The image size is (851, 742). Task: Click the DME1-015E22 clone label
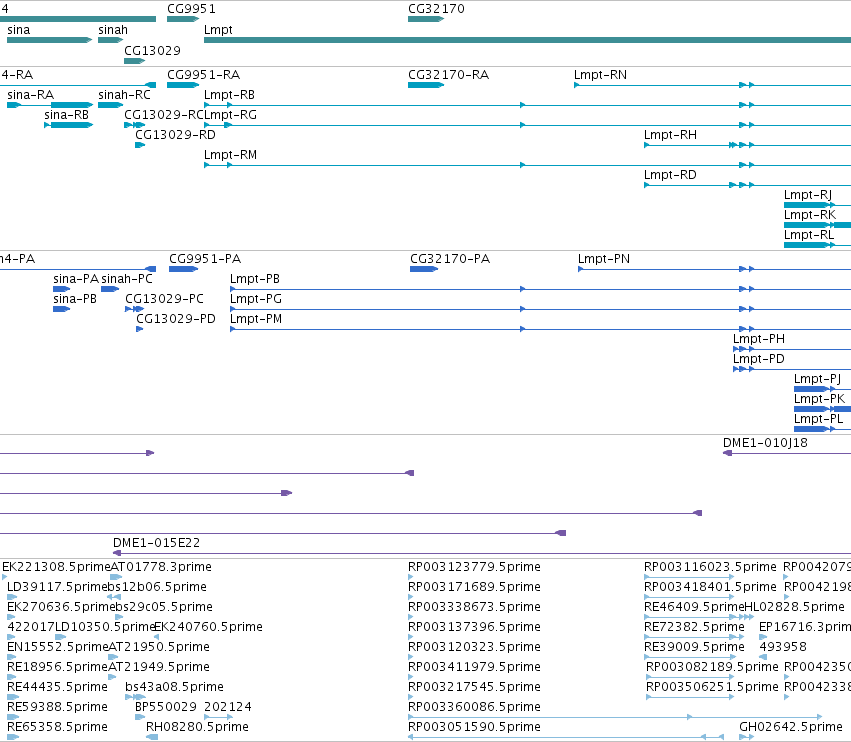pos(156,543)
